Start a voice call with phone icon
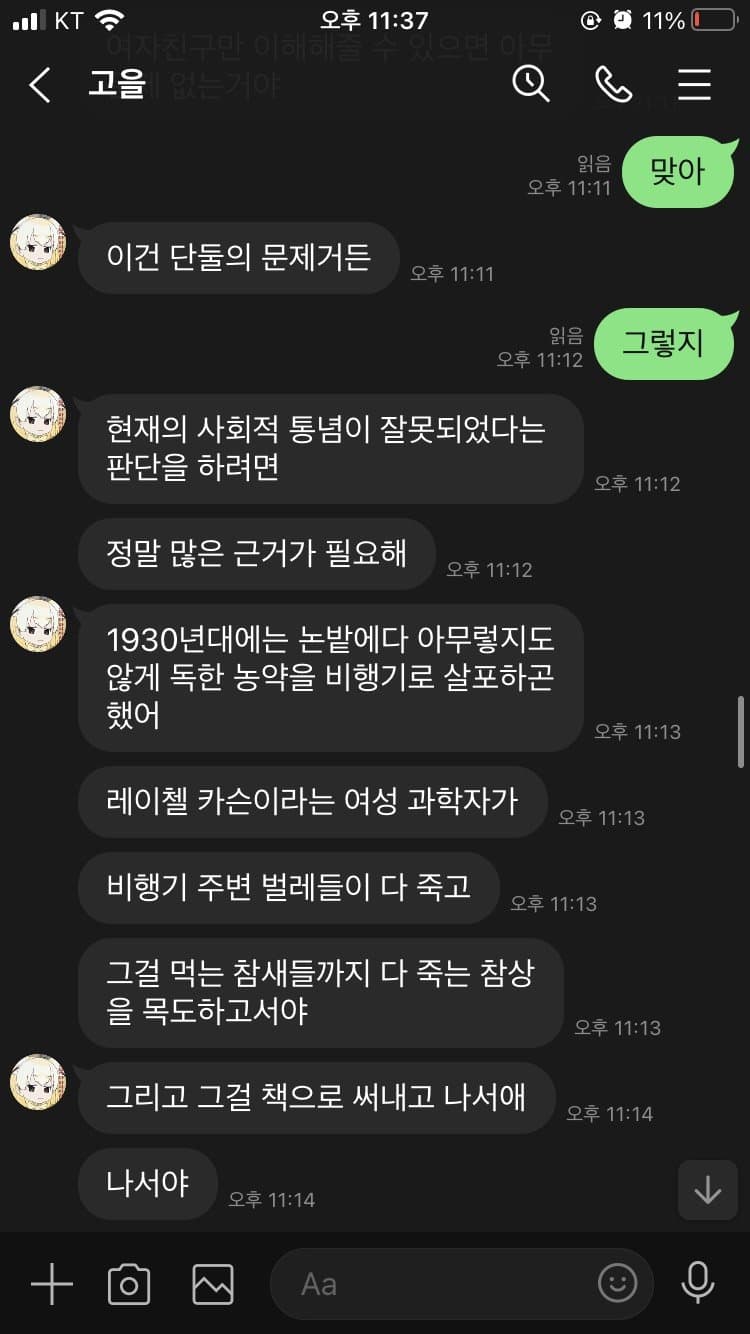This screenshot has height=1334, width=750. tap(613, 85)
